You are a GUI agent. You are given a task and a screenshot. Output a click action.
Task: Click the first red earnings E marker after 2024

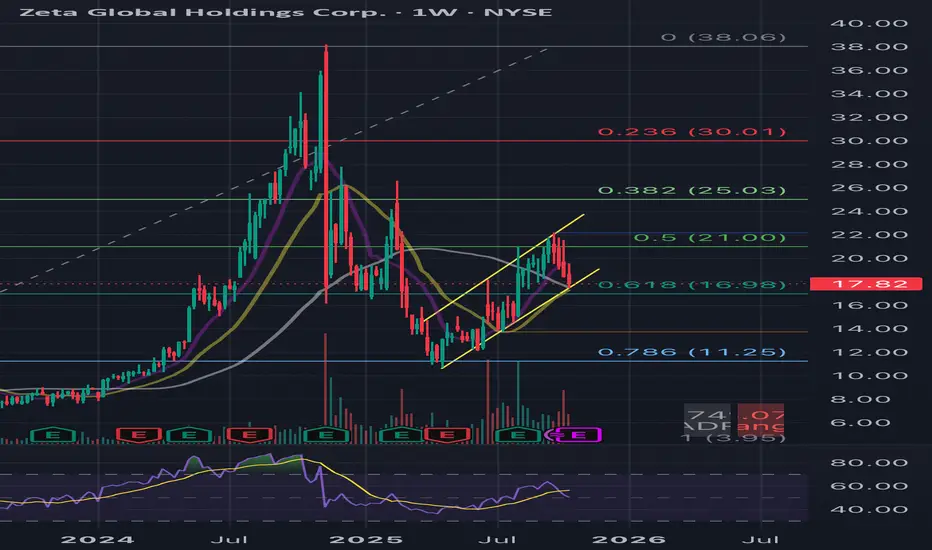coord(138,435)
